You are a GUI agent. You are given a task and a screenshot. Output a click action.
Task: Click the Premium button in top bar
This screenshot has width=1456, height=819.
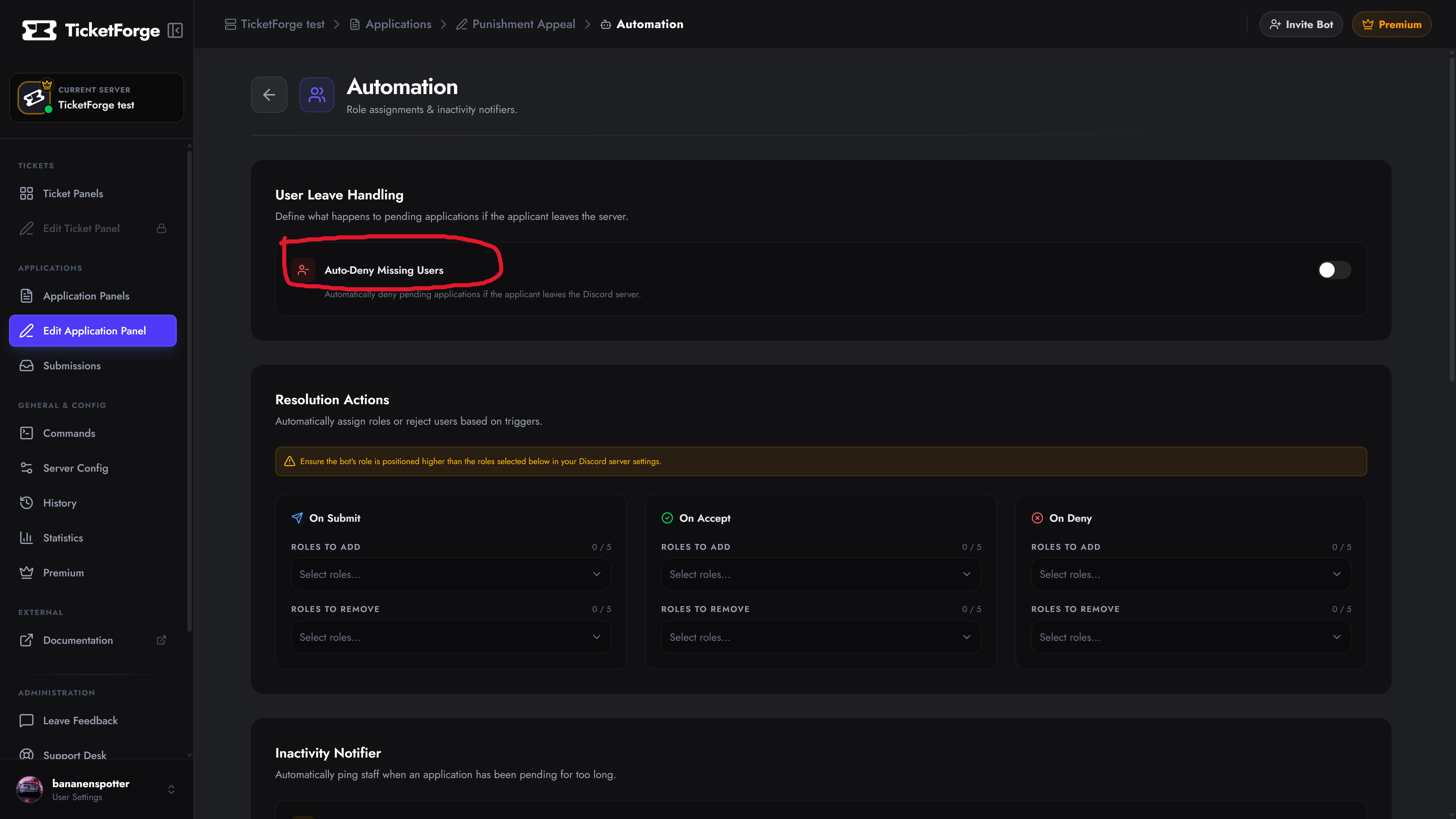pos(1392,24)
